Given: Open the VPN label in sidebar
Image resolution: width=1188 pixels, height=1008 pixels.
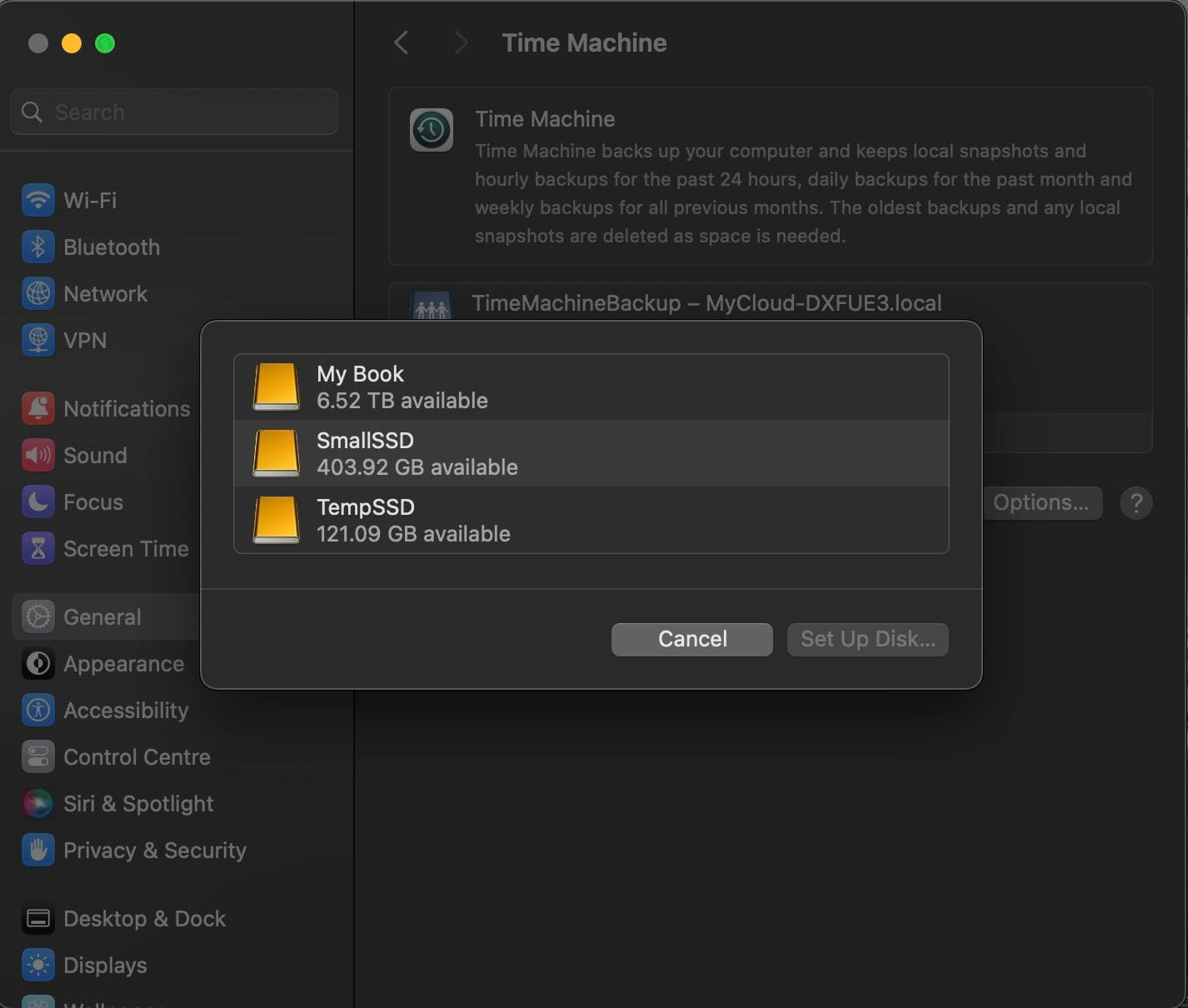Looking at the screenshot, I should pyautogui.click(x=85, y=341).
